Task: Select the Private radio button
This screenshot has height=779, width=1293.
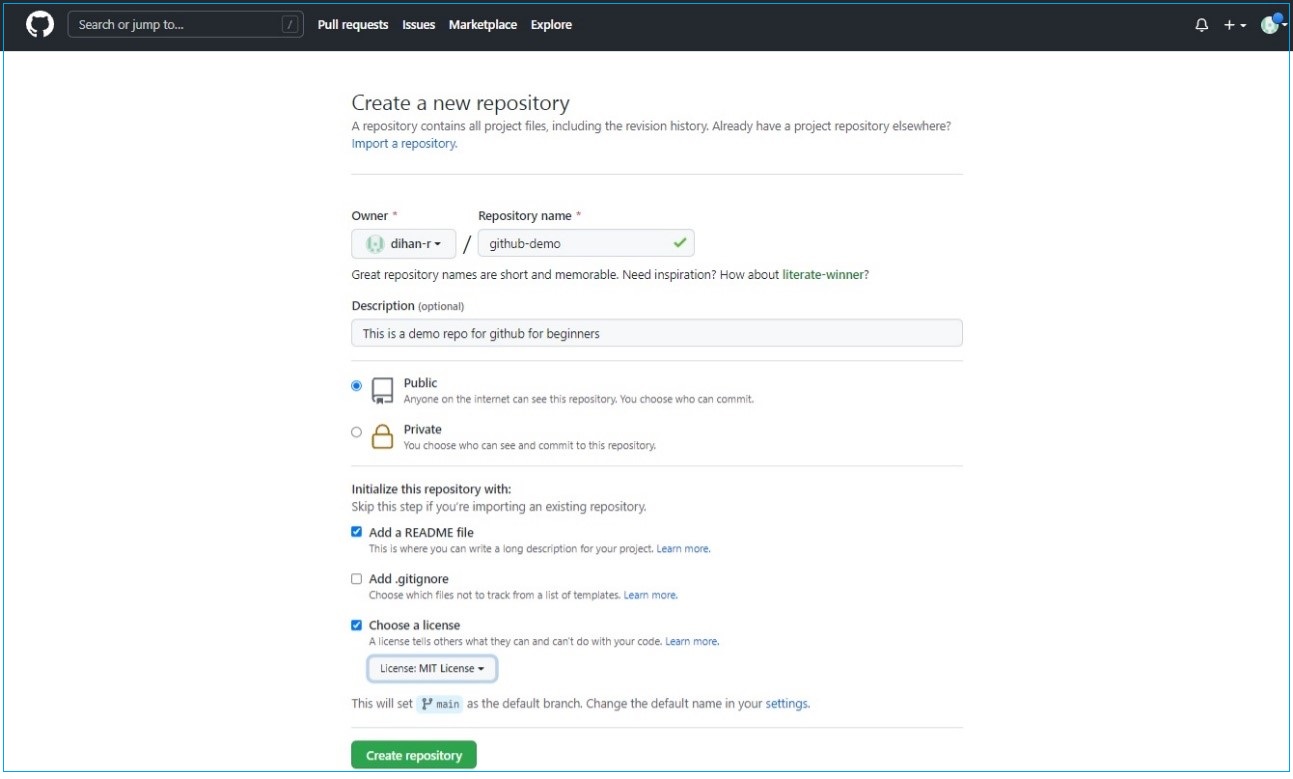Action: pyautogui.click(x=357, y=432)
